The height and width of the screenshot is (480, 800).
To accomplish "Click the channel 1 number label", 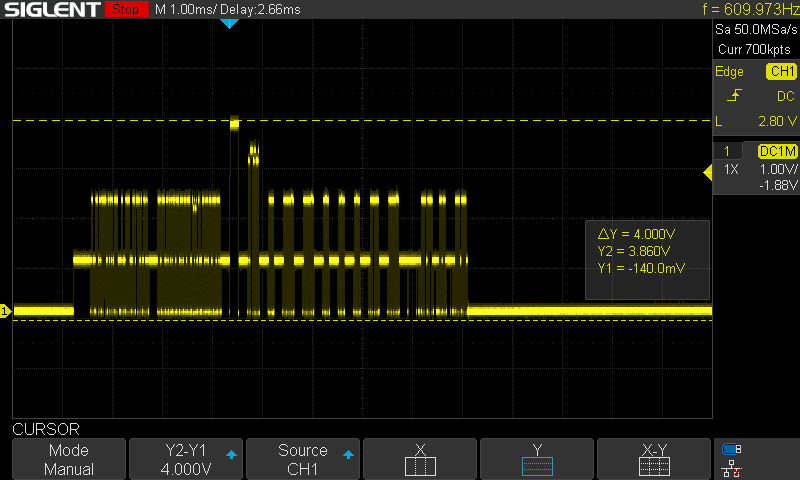I will [727, 151].
